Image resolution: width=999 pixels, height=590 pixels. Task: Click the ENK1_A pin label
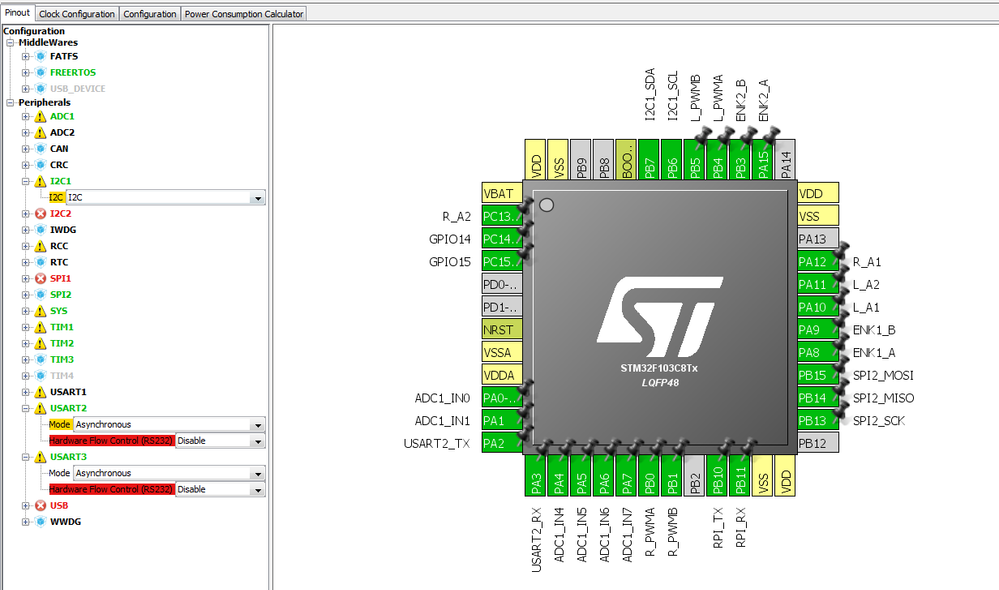874,352
